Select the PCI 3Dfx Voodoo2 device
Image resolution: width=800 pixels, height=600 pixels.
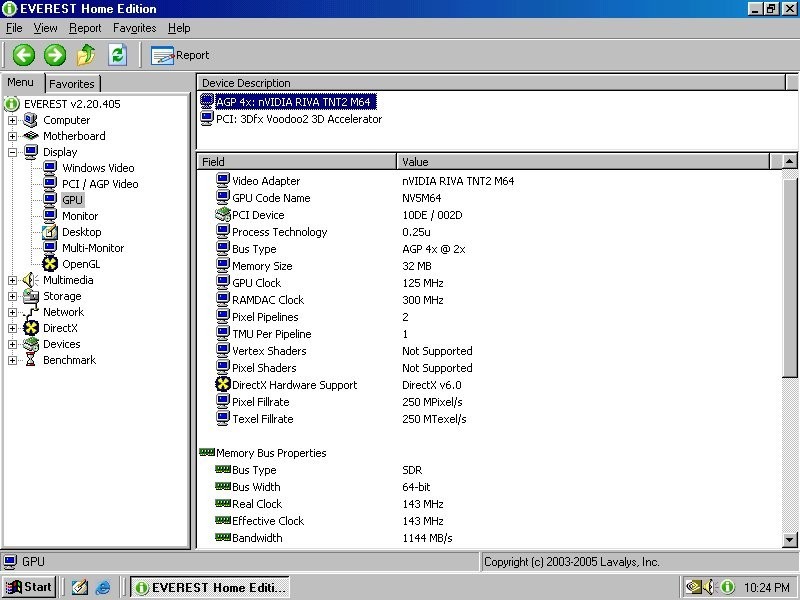click(x=298, y=119)
